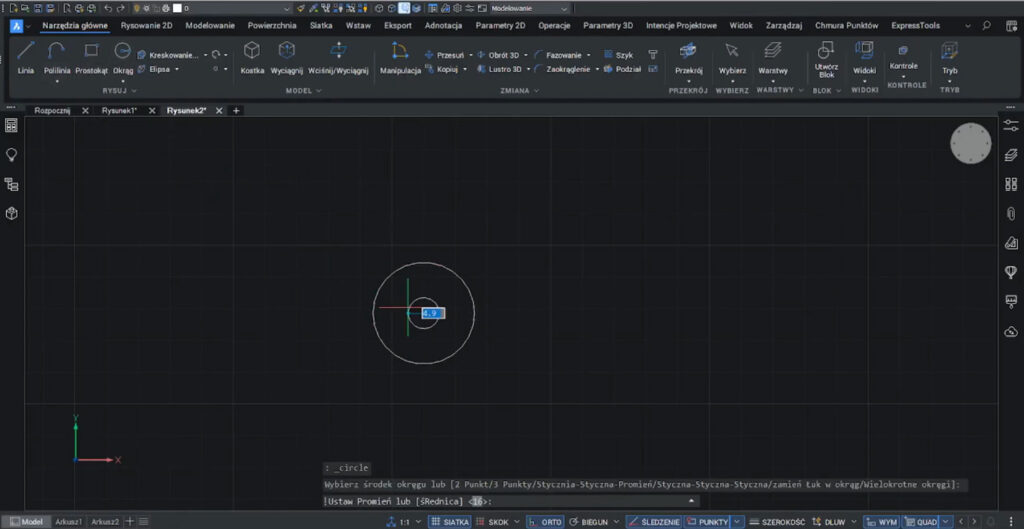Screen dimensions: 1024x529
Task: Toggle BIEGUN polar tracking
Action: (x=590, y=522)
